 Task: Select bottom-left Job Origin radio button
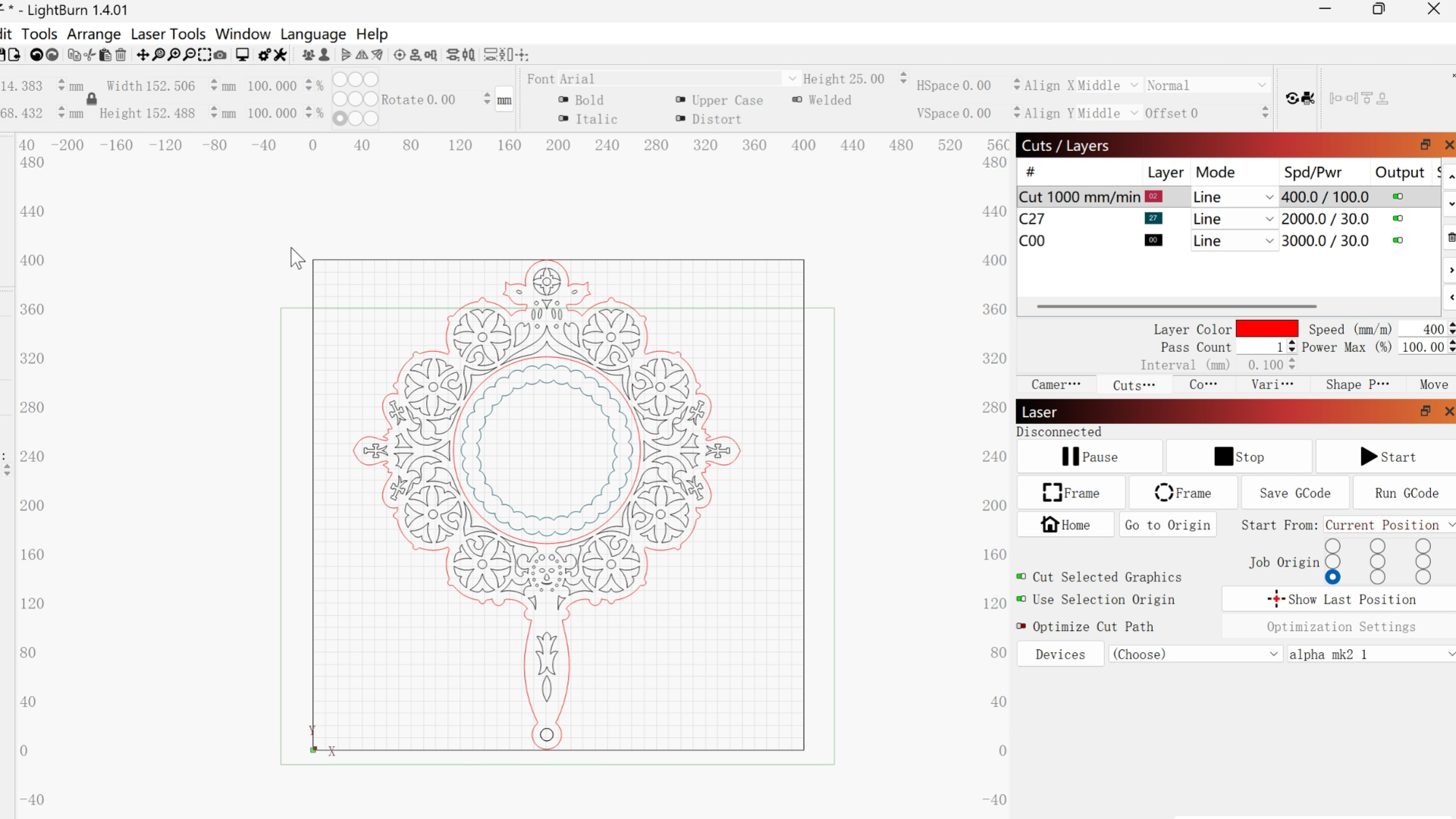(1332, 578)
